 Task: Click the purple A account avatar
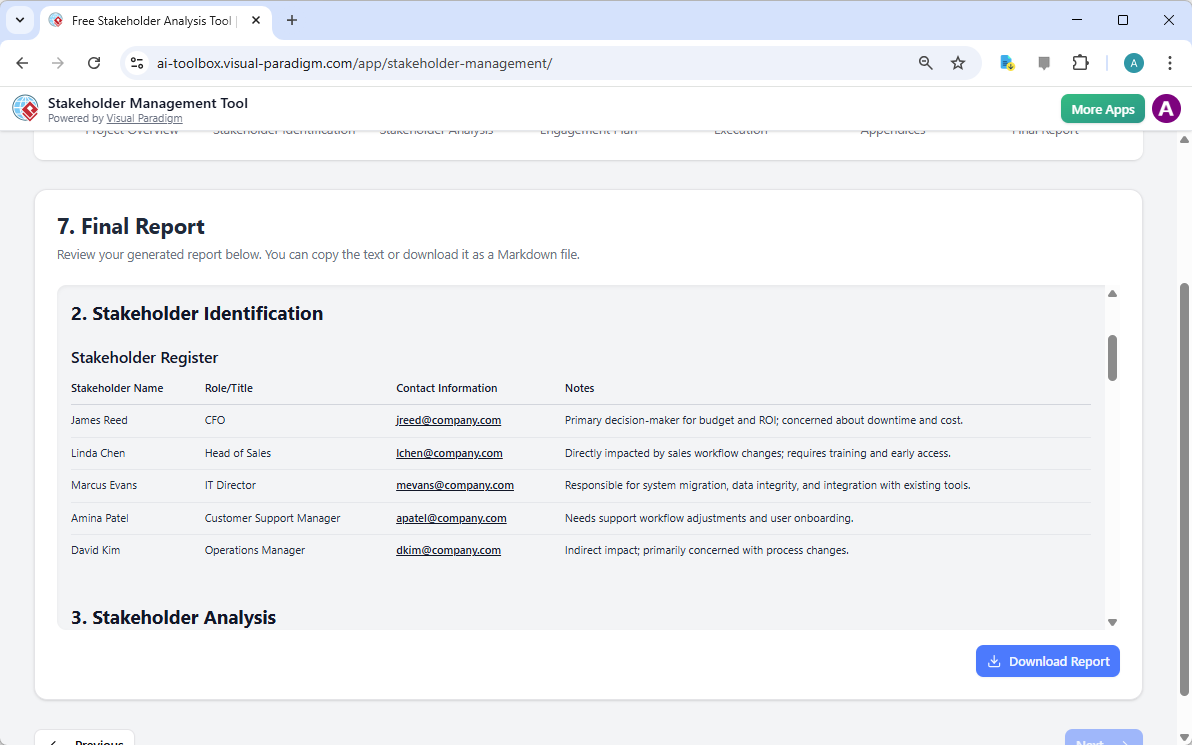[x=1166, y=108]
